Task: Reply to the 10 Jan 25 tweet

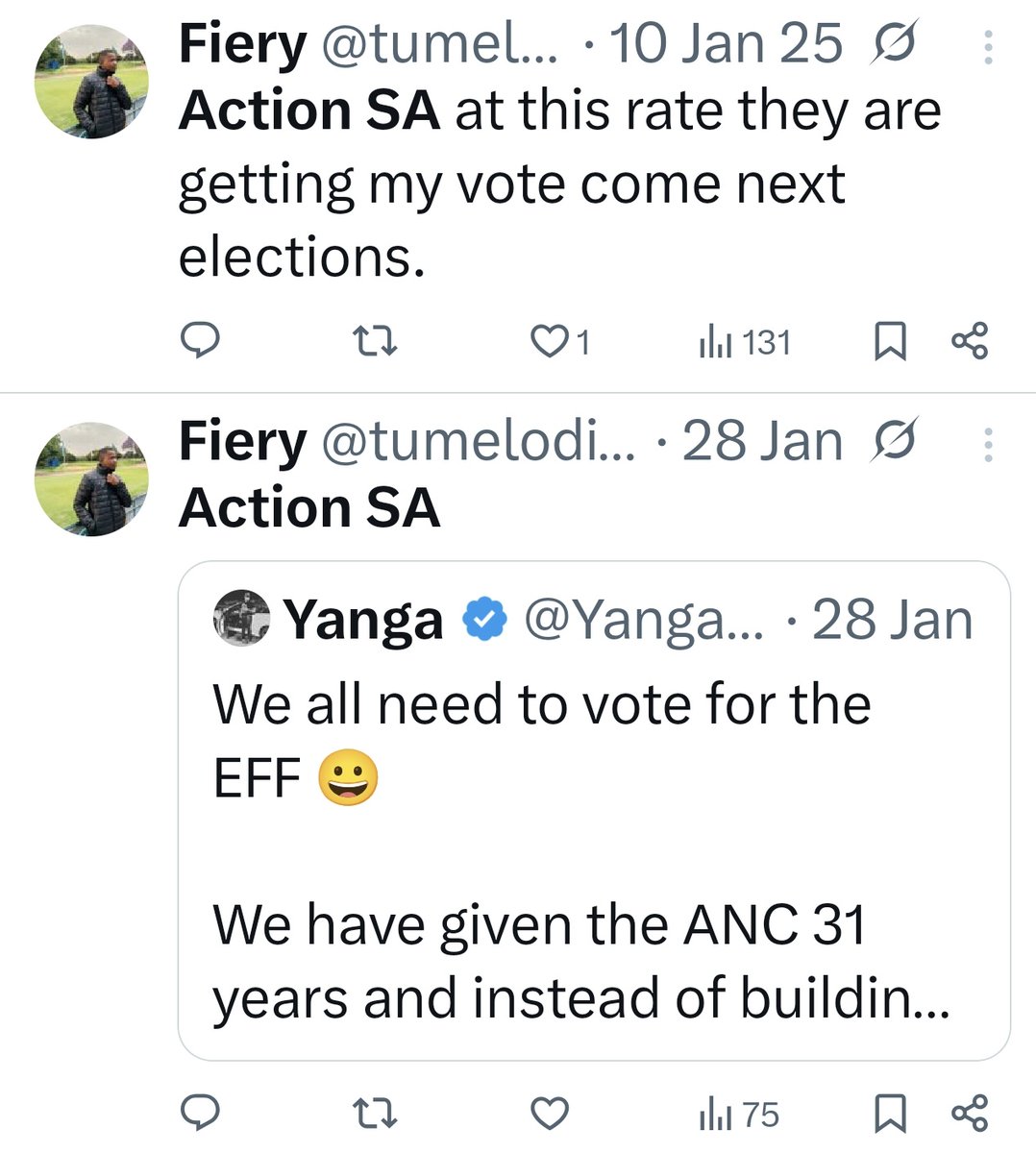Action: click(x=200, y=341)
